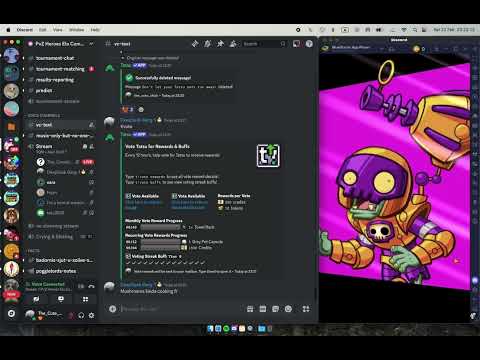Open the gift icon in message bar
This screenshot has width=480, height=360.
(x=250, y=309)
